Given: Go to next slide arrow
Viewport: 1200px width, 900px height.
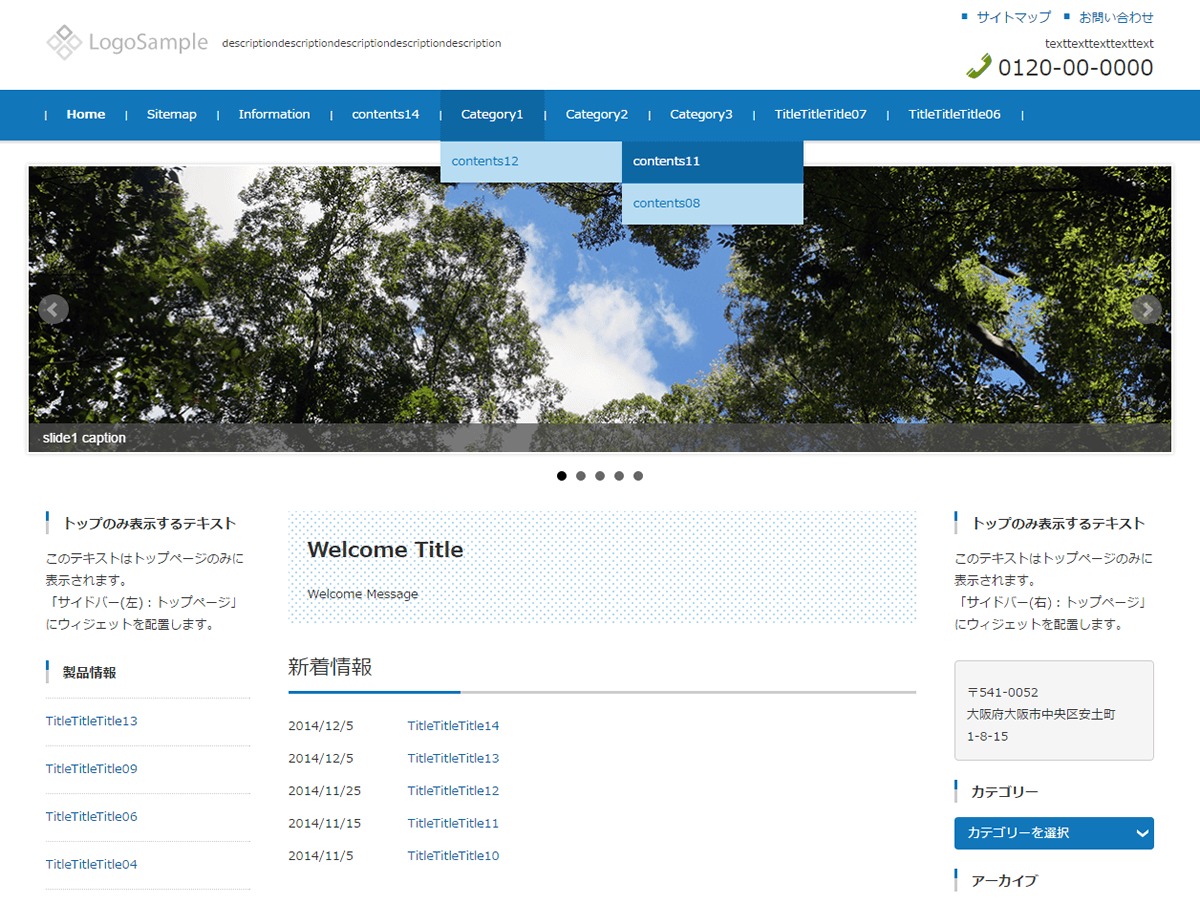Looking at the screenshot, I should (1146, 309).
